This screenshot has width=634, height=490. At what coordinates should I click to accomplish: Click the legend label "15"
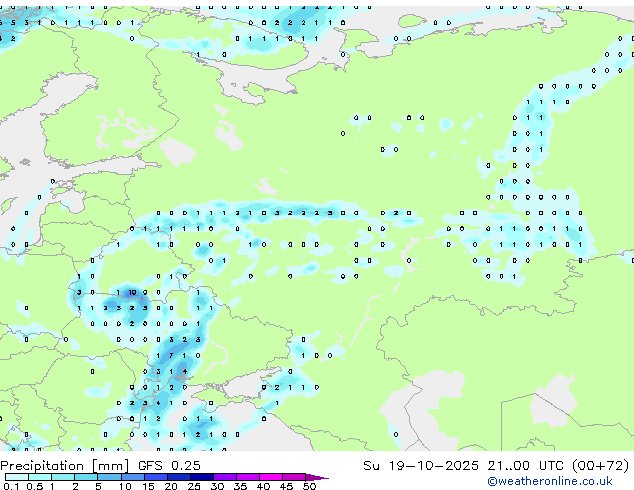[148, 486]
